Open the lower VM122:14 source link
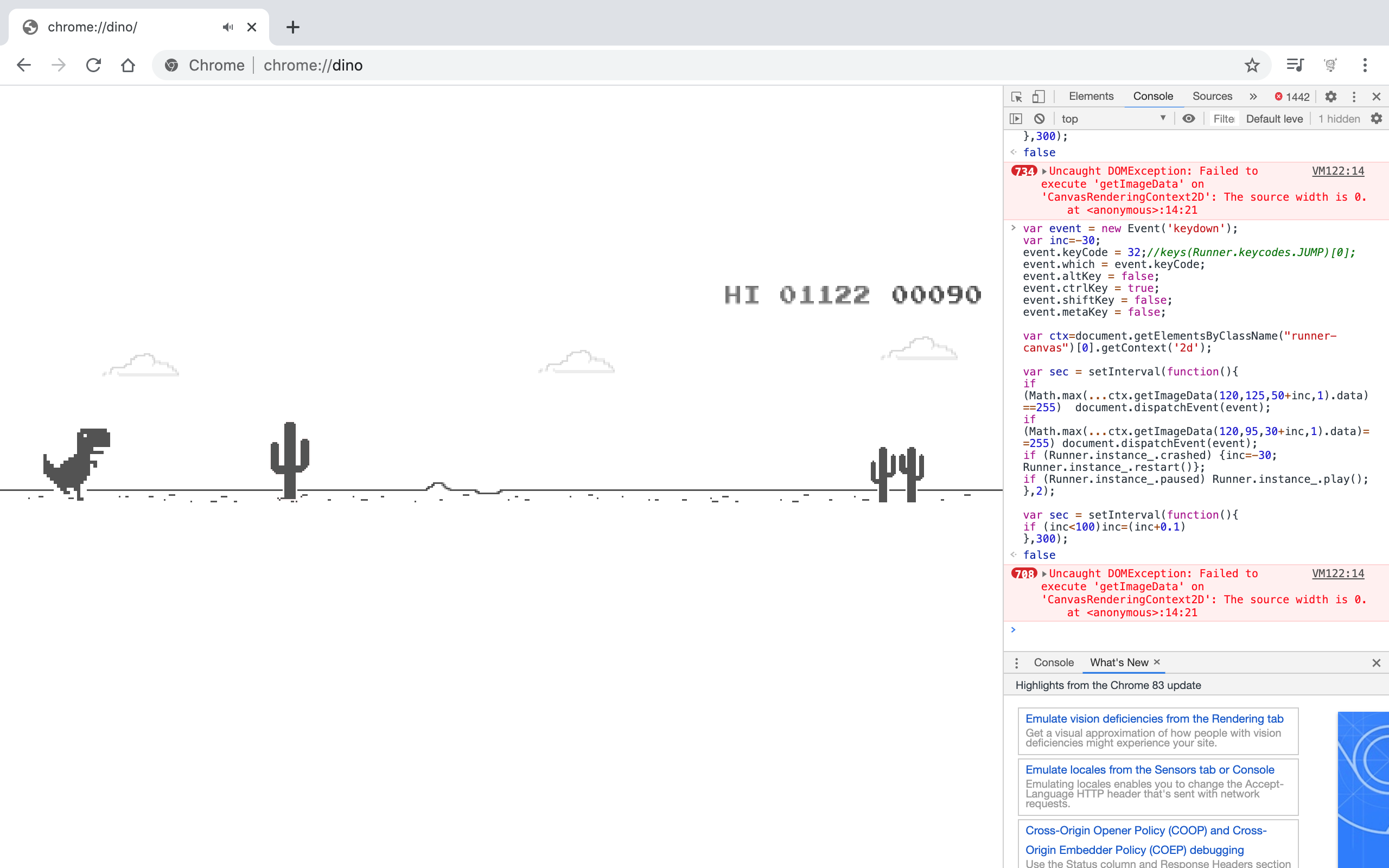Image resolution: width=1389 pixels, height=868 pixels. click(x=1338, y=573)
